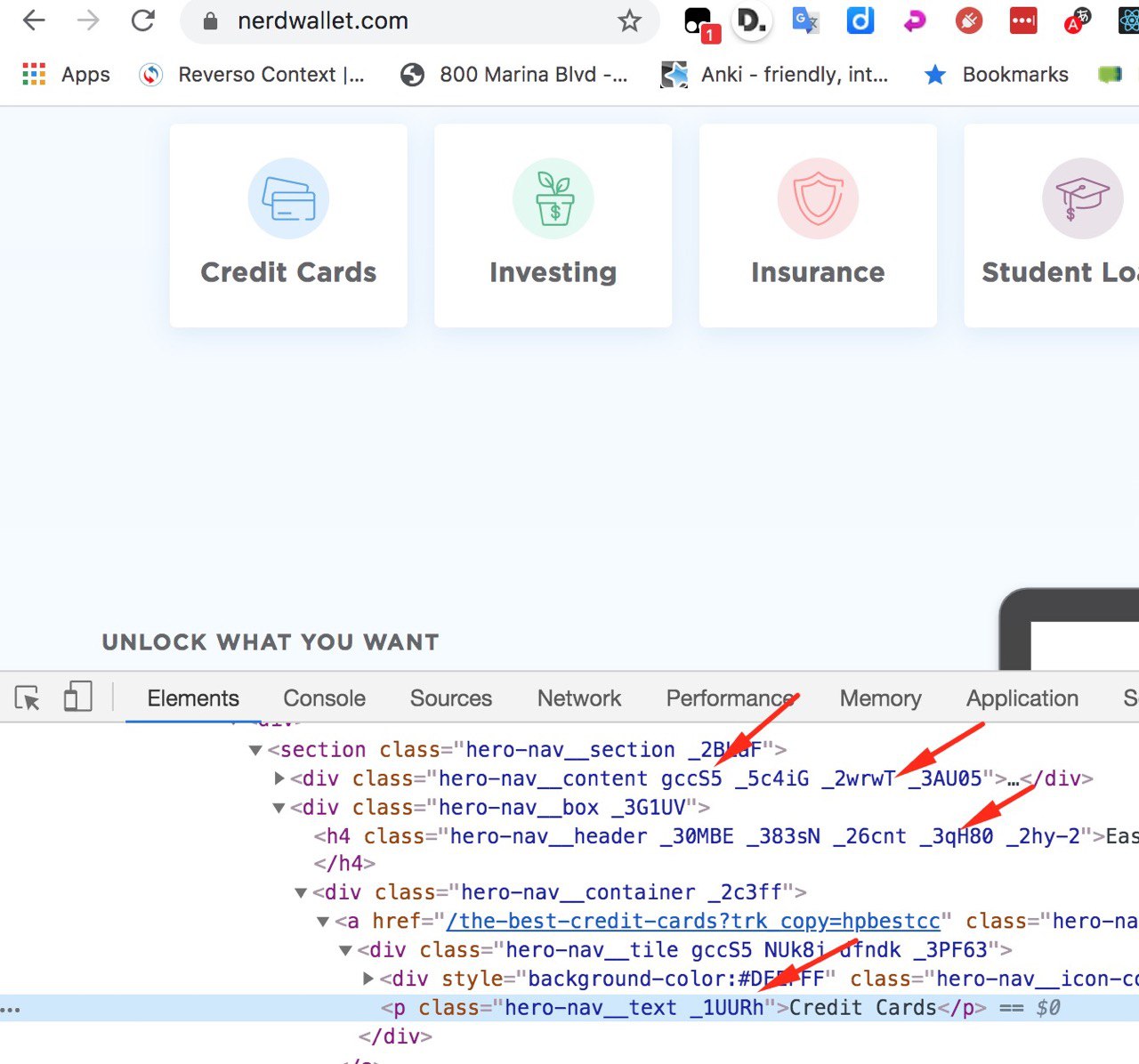
Task: Open the Insurance tile
Action: coord(818,225)
